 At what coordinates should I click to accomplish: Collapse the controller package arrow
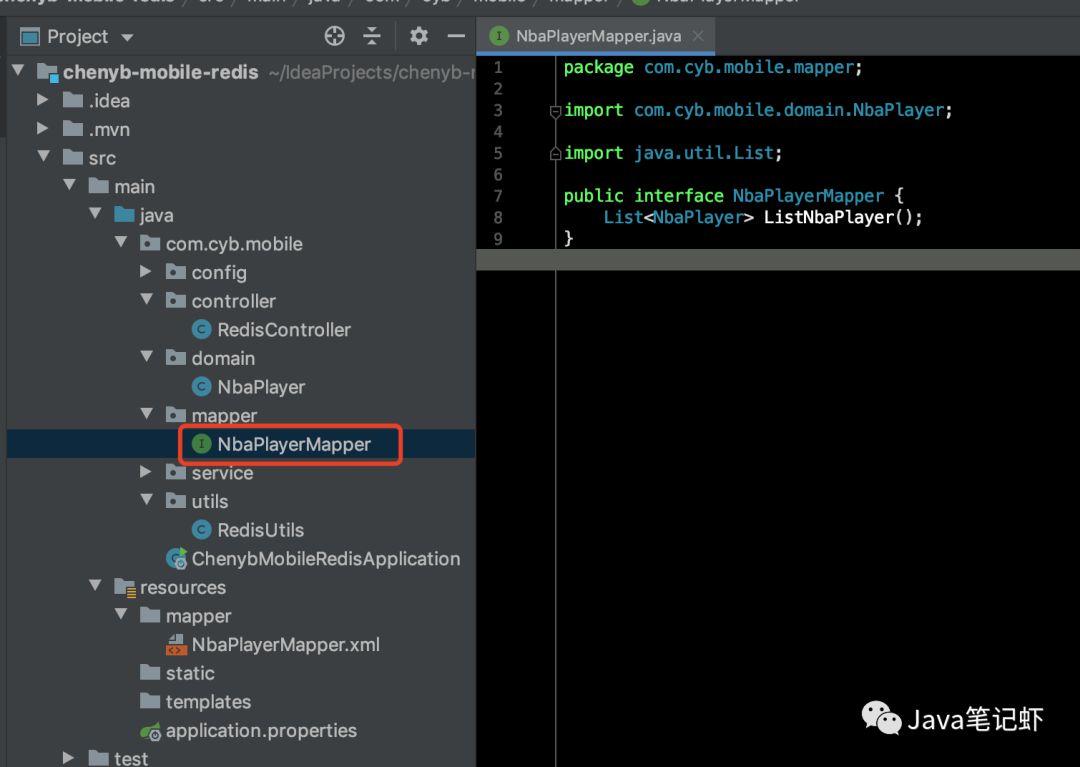pos(147,300)
